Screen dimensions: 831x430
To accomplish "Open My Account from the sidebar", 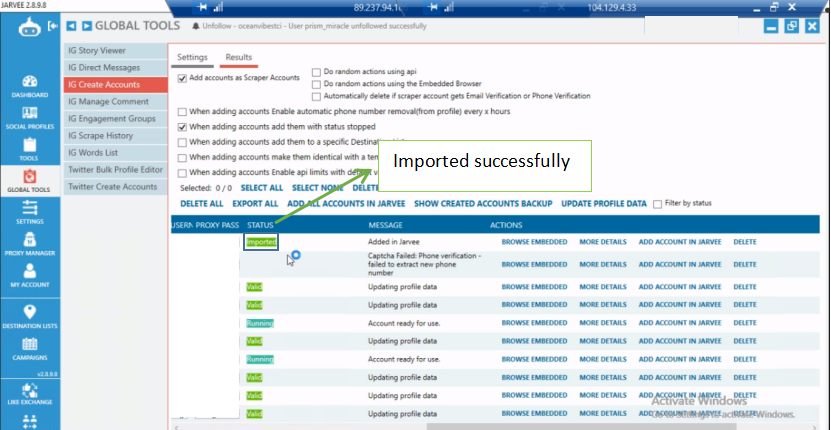I will click(x=30, y=276).
